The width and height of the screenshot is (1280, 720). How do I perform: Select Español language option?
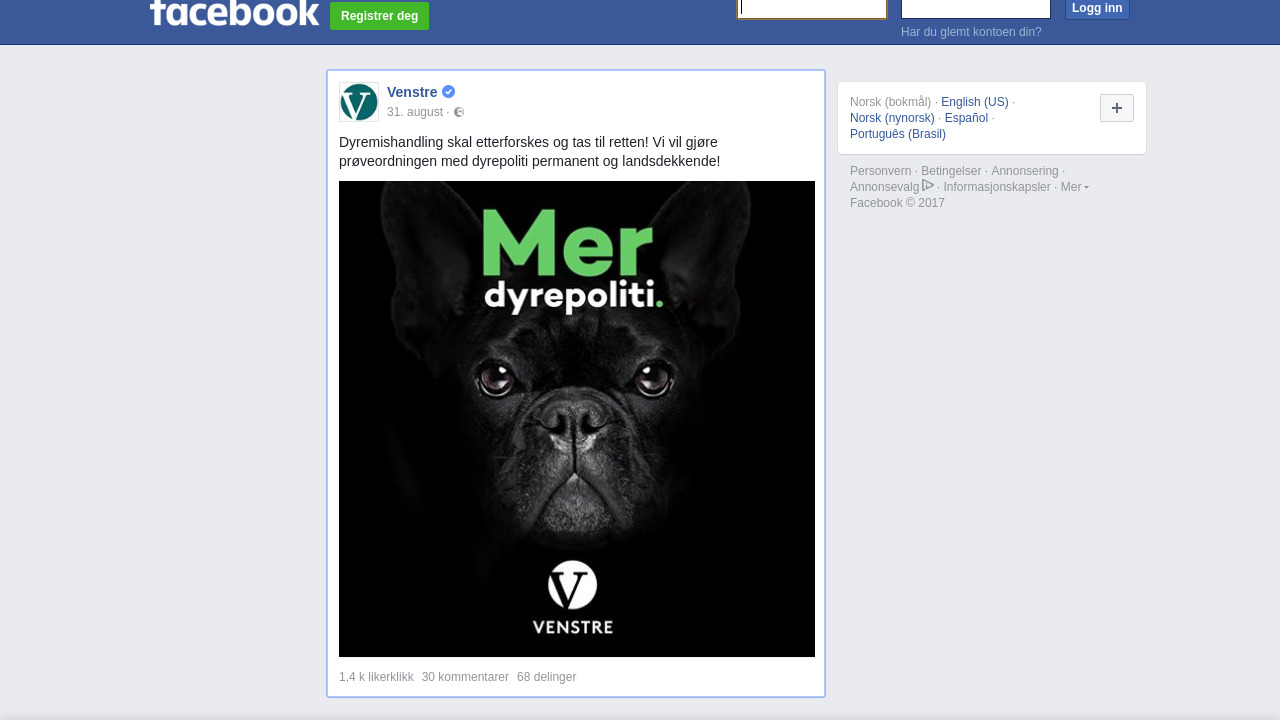point(966,118)
